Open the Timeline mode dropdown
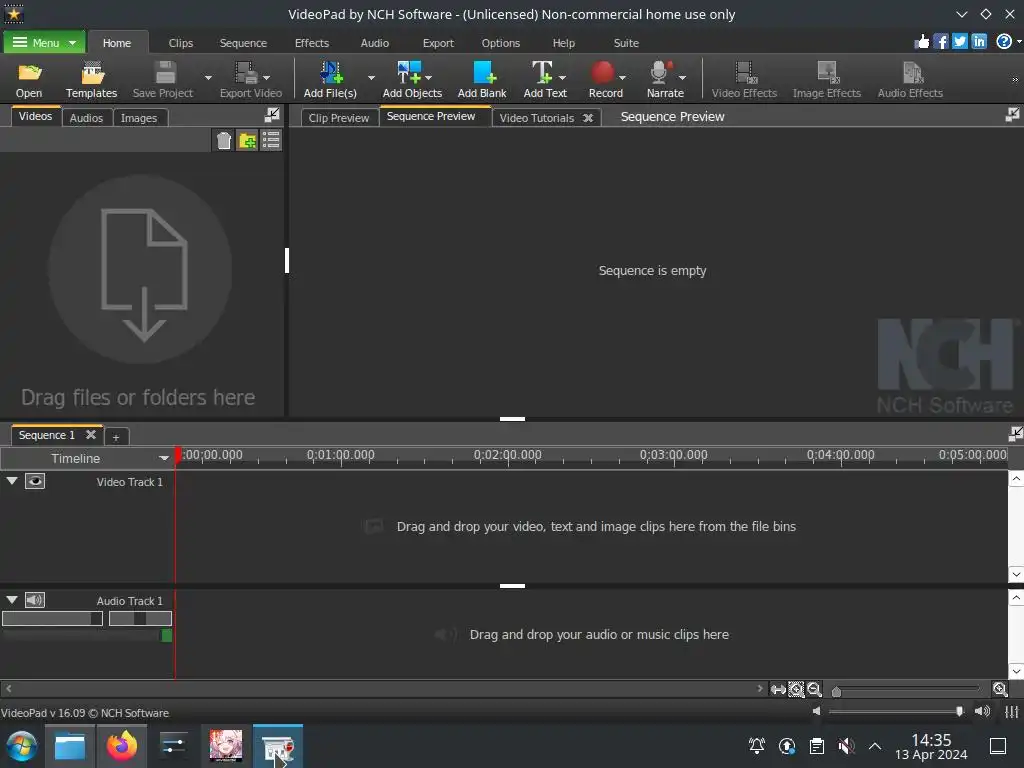Image resolution: width=1024 pixels, height=768 pixels. (x=164, y=458)
